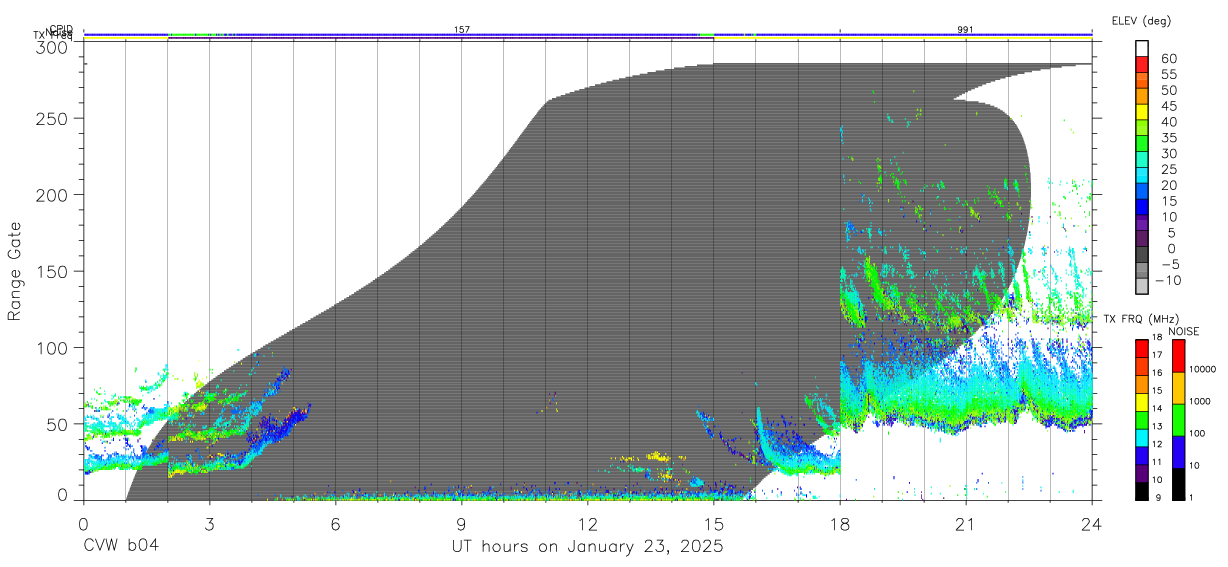Click the '18' label on TX FRQ colorbar
Screen dimensions: 1228x567
(1156, 338)
